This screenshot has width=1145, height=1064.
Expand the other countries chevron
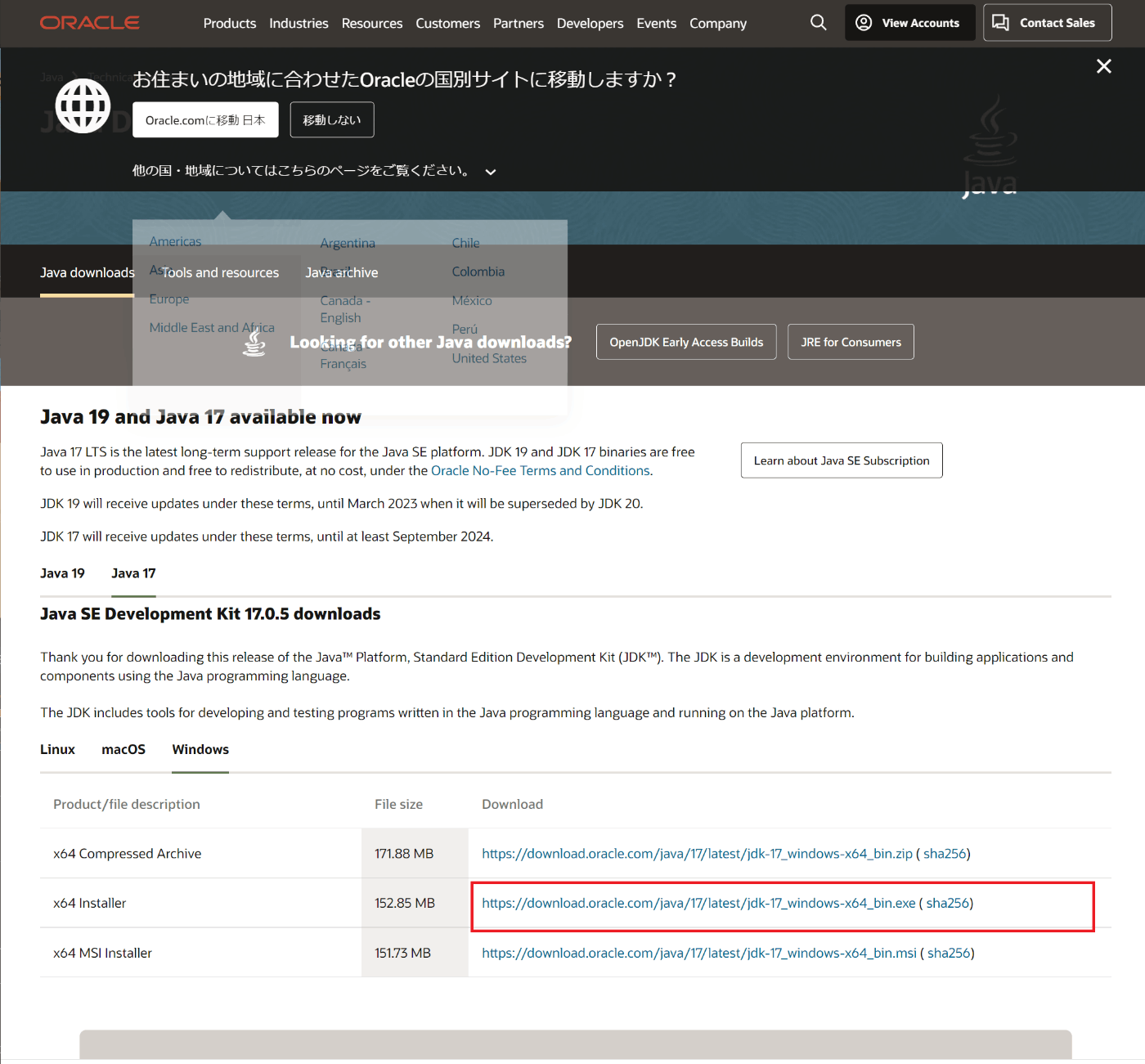[x=491, y=172]
